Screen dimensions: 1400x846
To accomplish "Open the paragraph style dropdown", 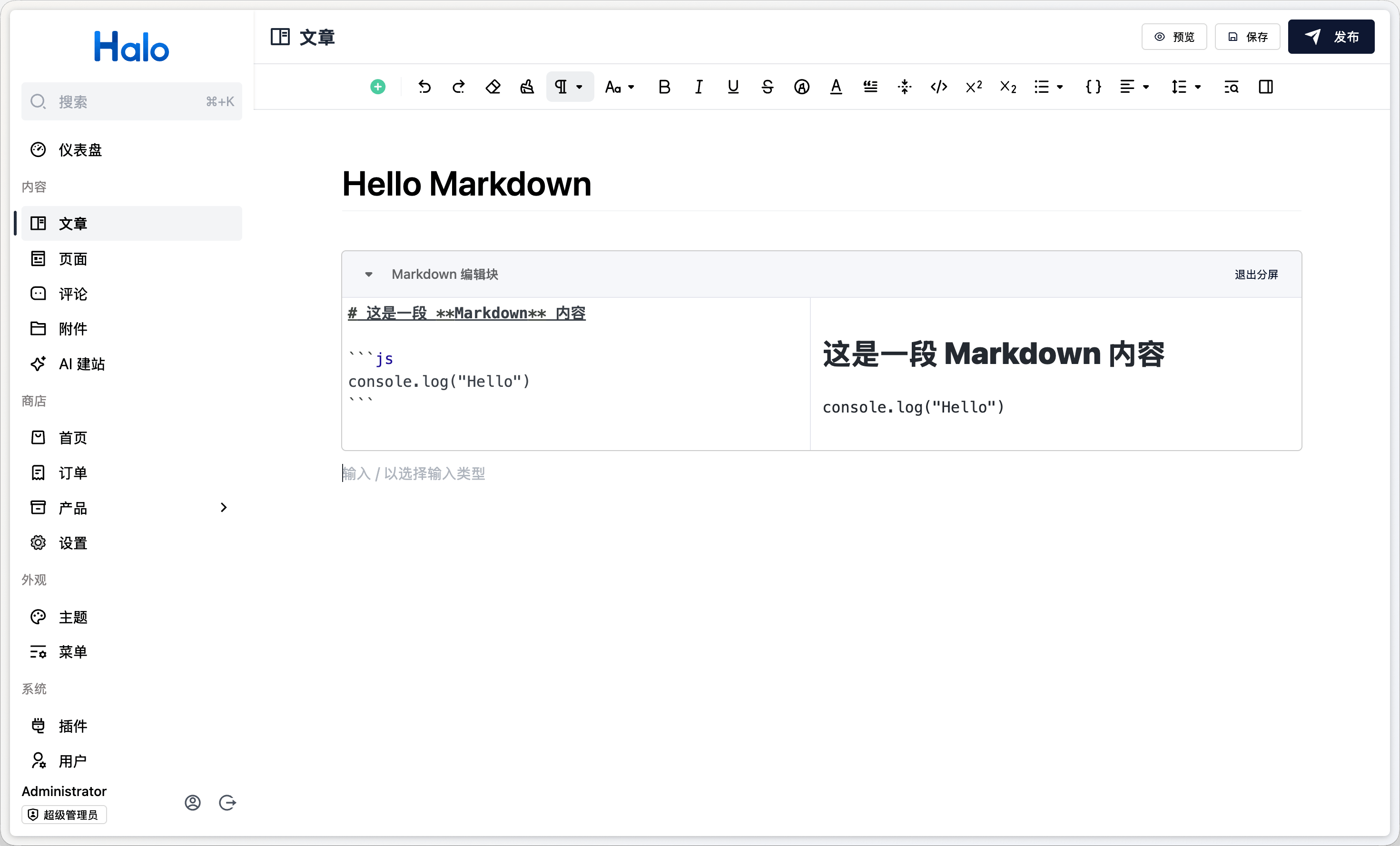I will click(x=569, y=87).
